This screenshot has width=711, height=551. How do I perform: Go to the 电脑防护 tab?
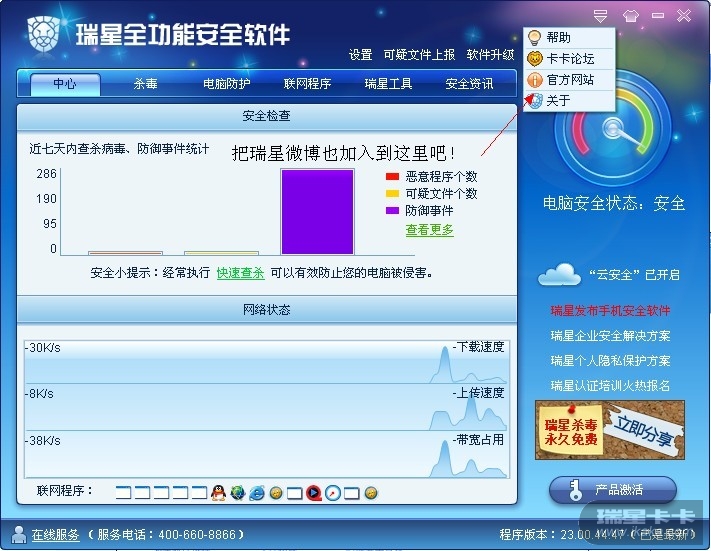226,84
